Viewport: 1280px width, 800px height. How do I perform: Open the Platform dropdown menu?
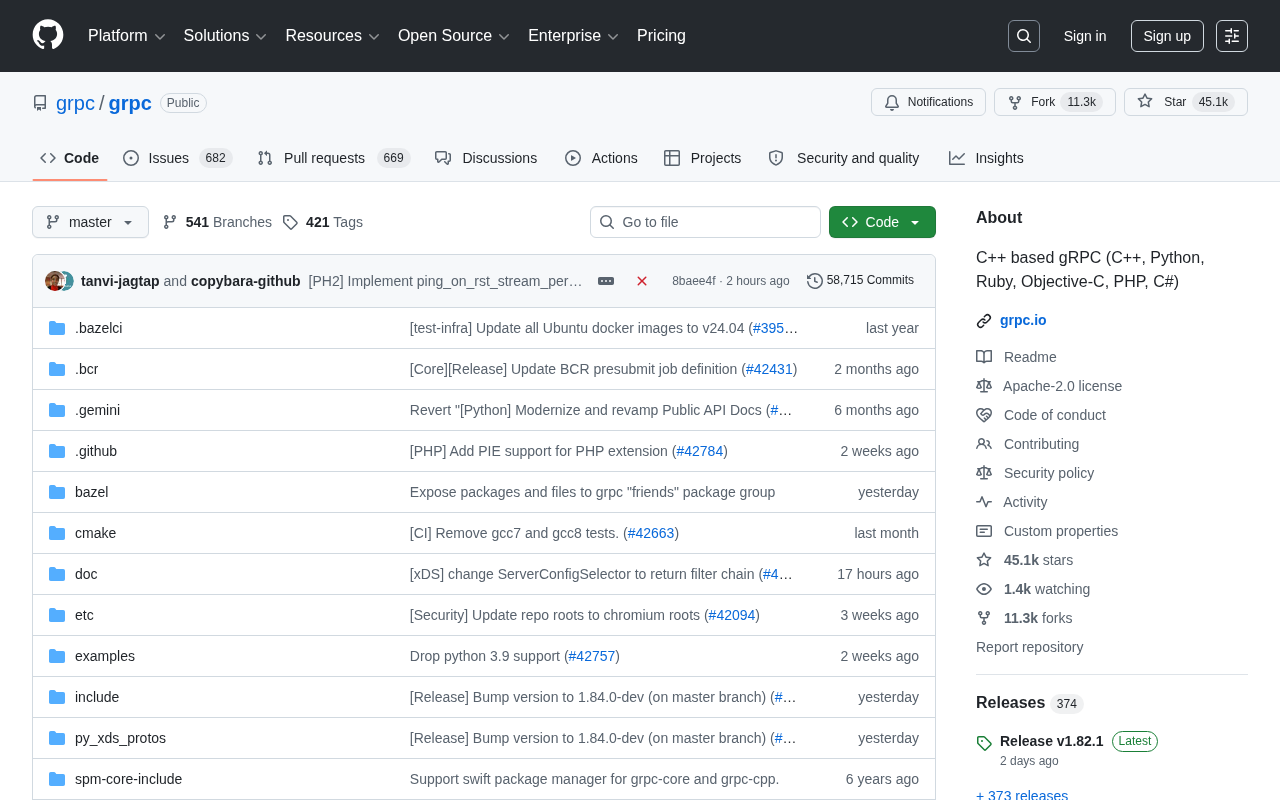point(127,36)
